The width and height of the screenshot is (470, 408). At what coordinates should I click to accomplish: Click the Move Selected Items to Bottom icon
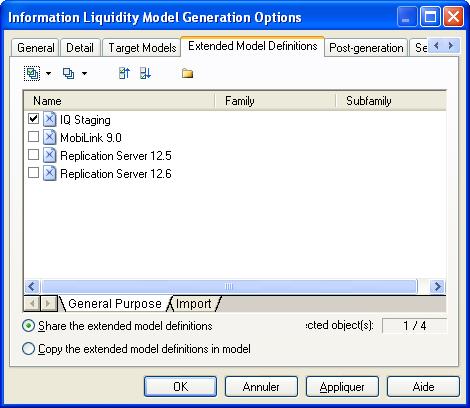[x=145, y=73]
